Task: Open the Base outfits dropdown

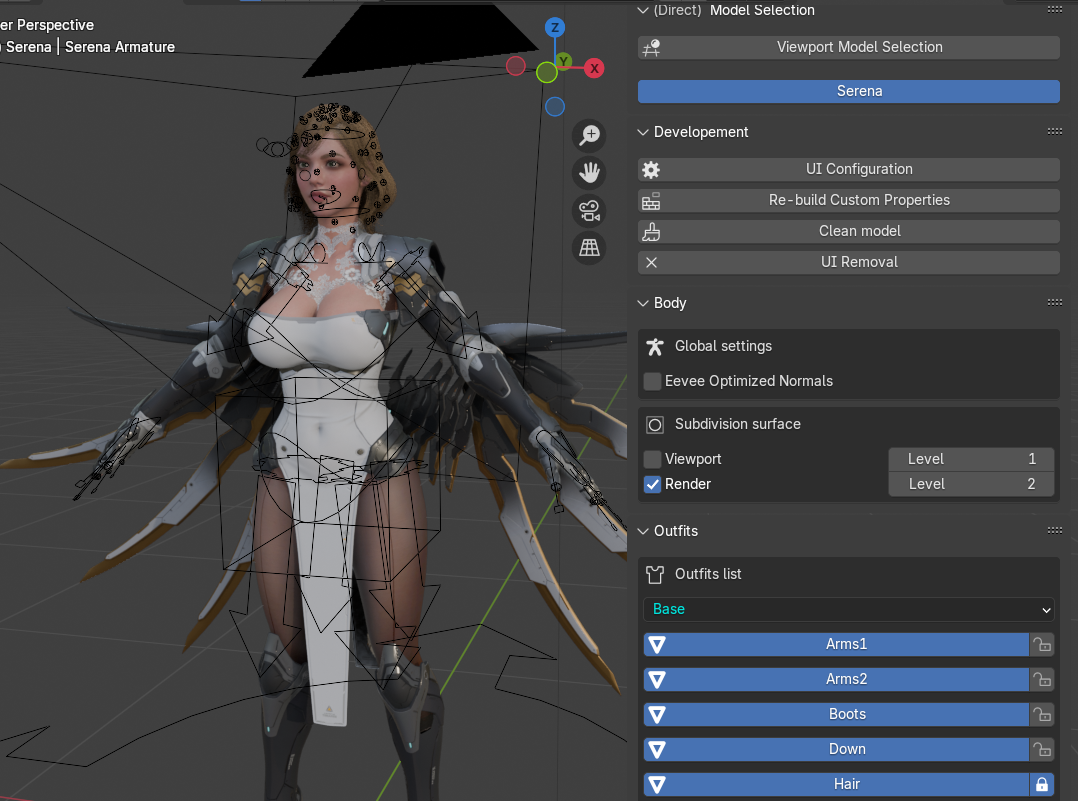Action: click(848, 609)
